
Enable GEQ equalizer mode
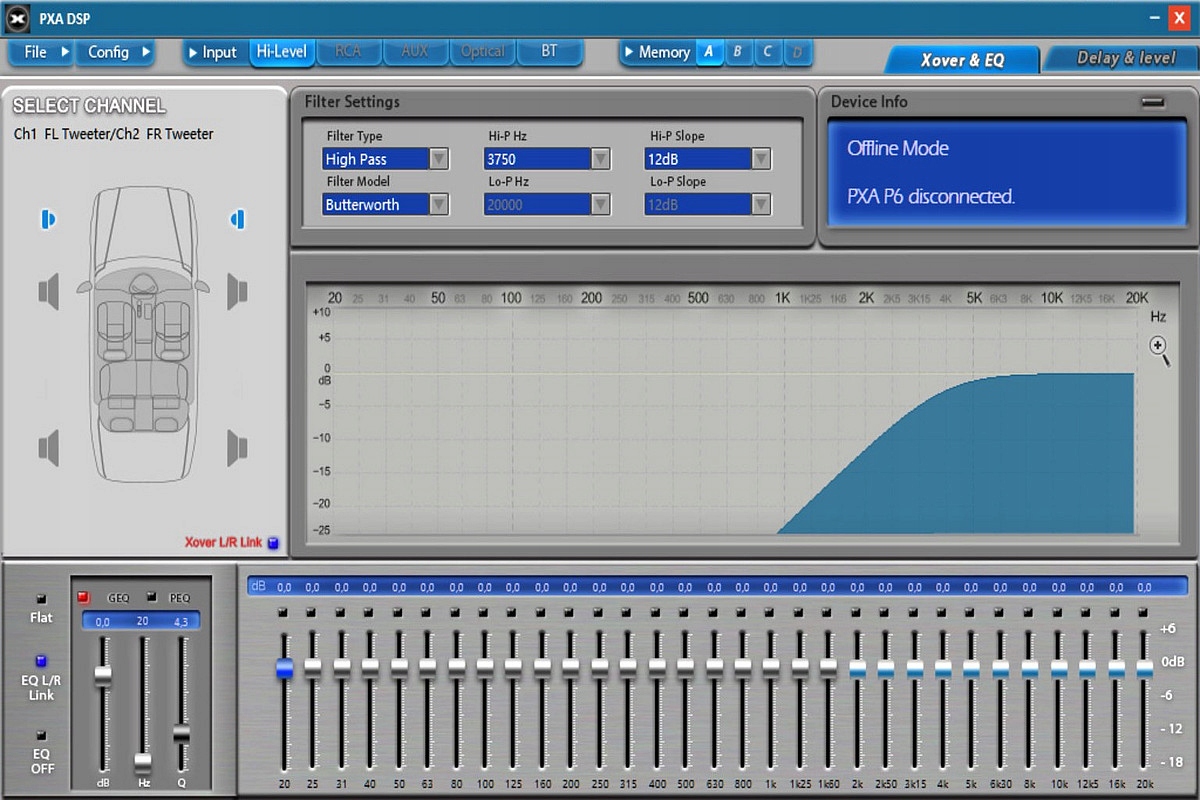[84, 597]
